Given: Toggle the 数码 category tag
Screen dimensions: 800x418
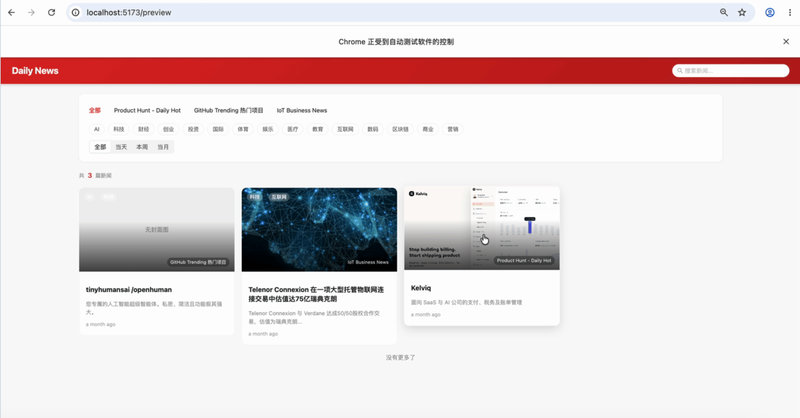Looking at the screenshot, I should click(373, 129).
